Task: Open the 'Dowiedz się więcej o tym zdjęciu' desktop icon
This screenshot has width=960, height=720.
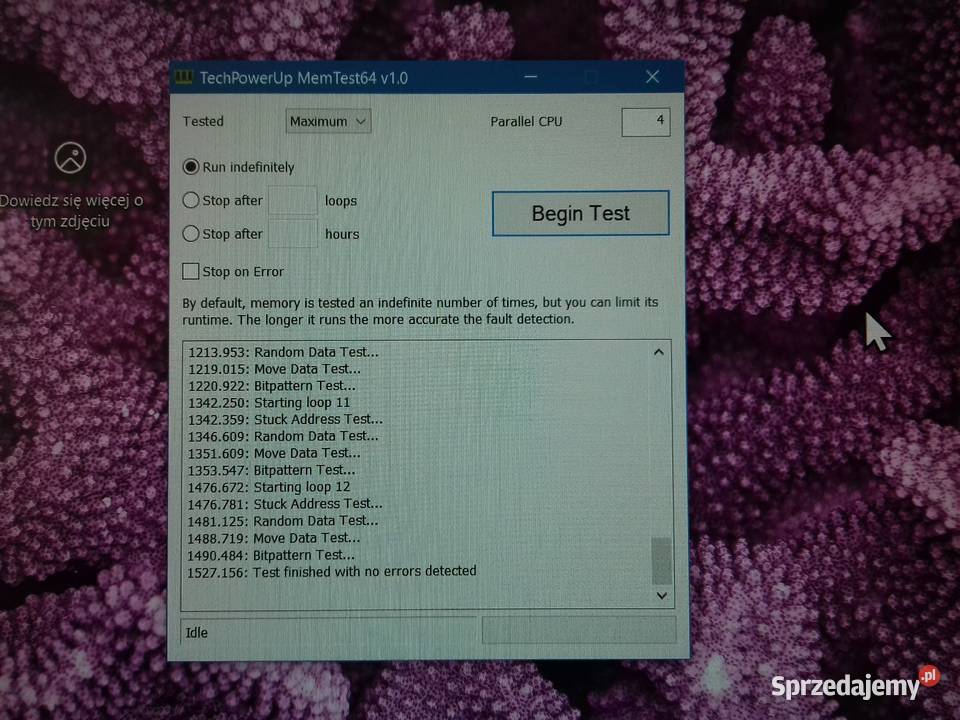Action: (x=70, y=157)
